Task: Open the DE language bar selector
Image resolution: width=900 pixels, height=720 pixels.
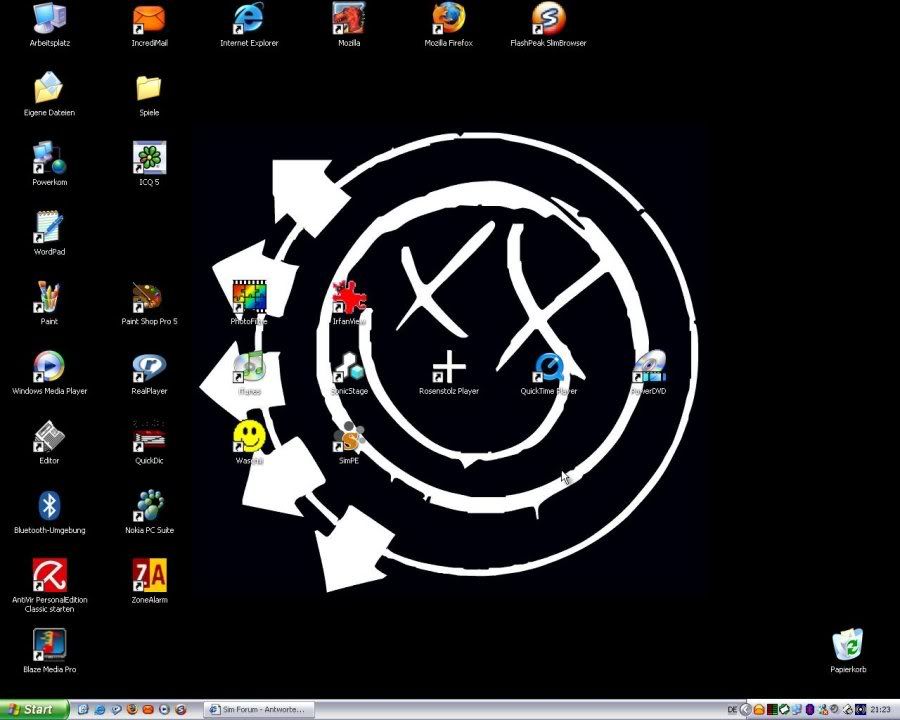Action: pyautogui.click(x=732, y=709)
